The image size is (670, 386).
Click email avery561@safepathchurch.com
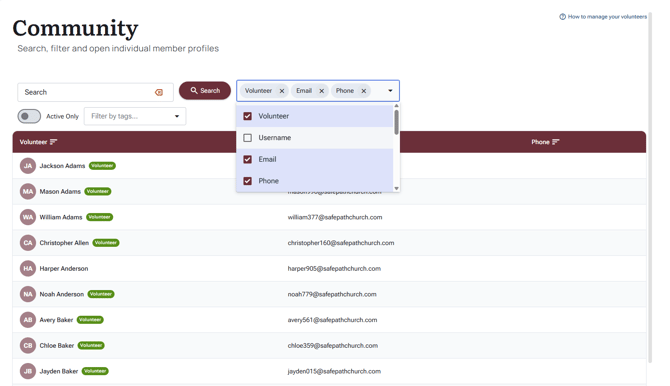[332, 320]
